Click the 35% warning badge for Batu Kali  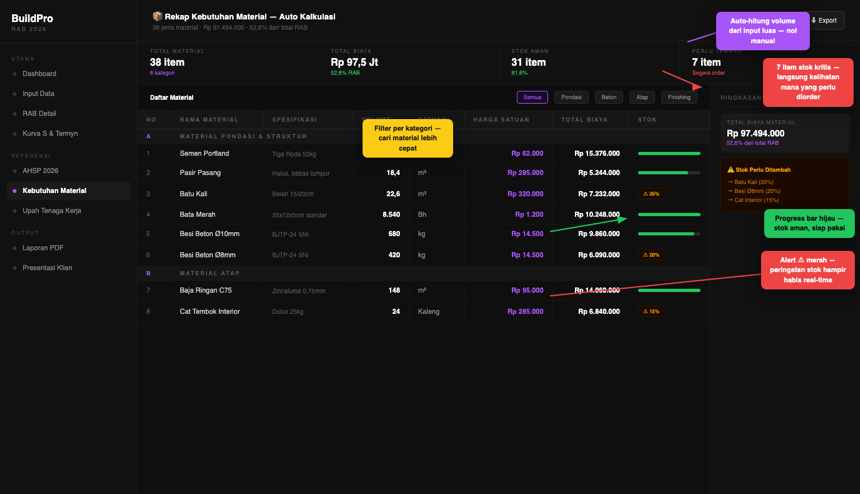tap(651, 194)
